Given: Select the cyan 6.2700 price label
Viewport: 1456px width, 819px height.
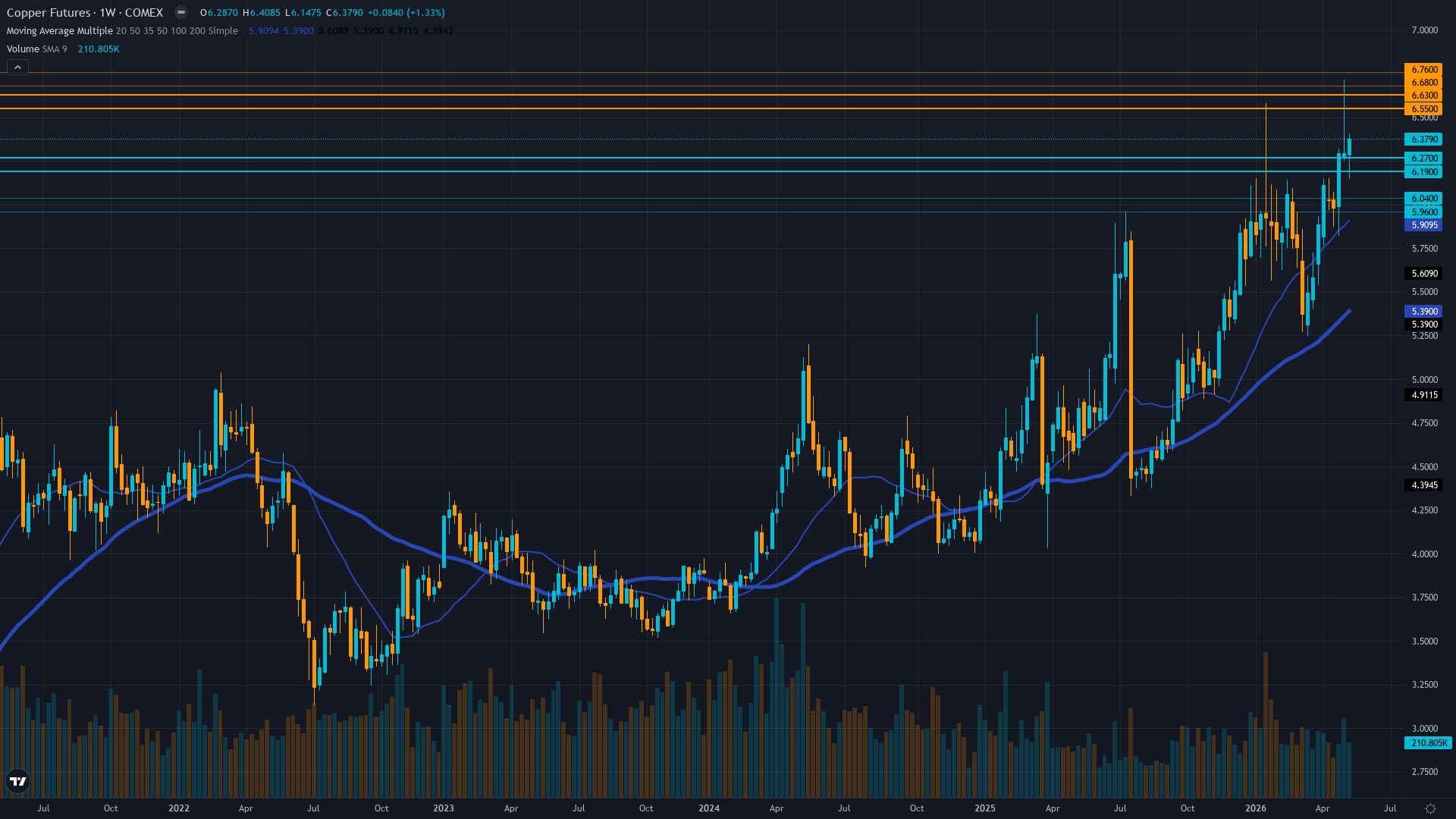Looking at the screenshot, I should click(1423, 158).
